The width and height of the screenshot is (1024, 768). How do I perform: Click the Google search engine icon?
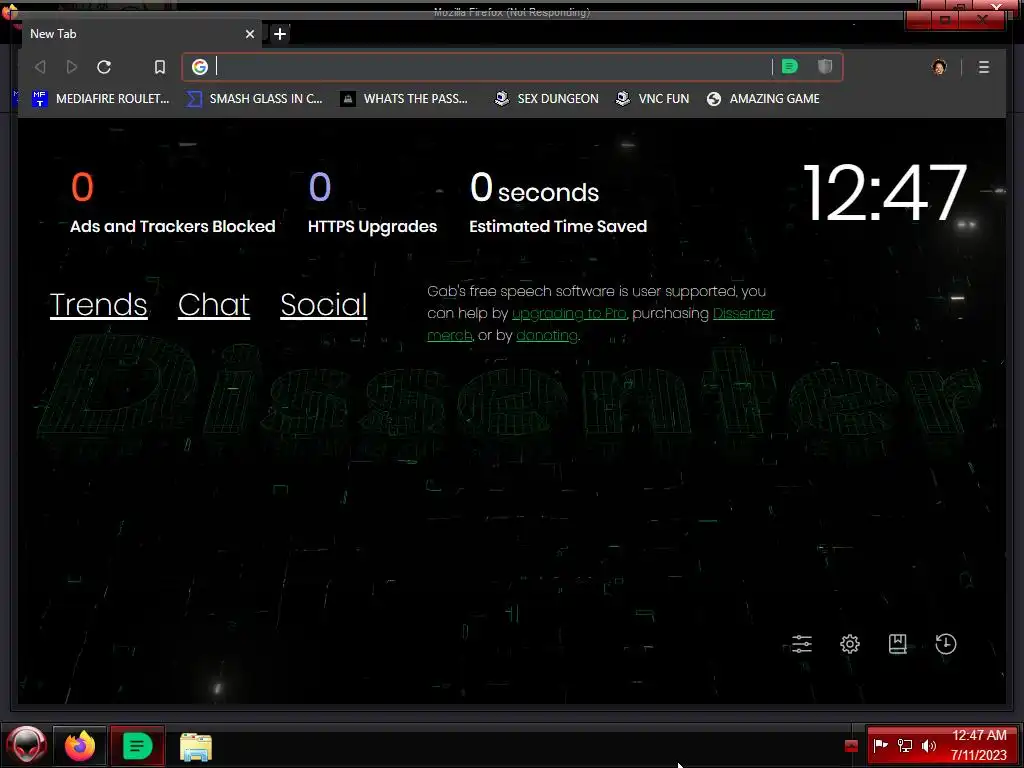[x=200, y=67]
